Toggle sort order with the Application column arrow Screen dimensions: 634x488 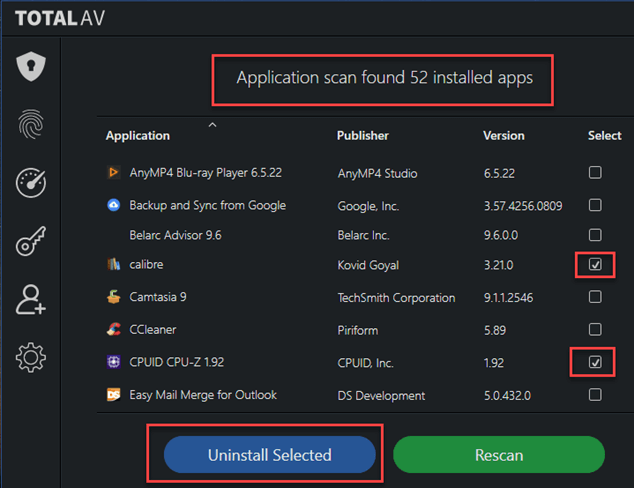[x=212, y=125]
